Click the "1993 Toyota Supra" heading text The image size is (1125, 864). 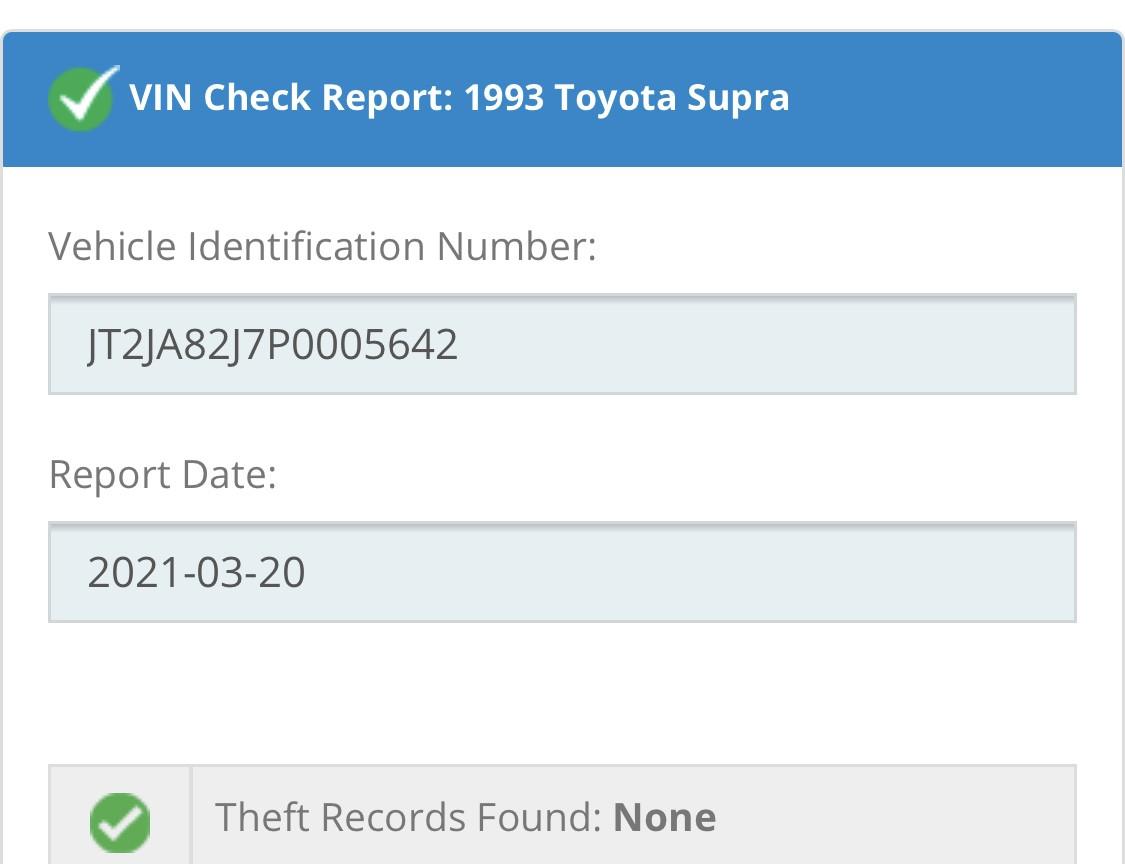point(626,98)
